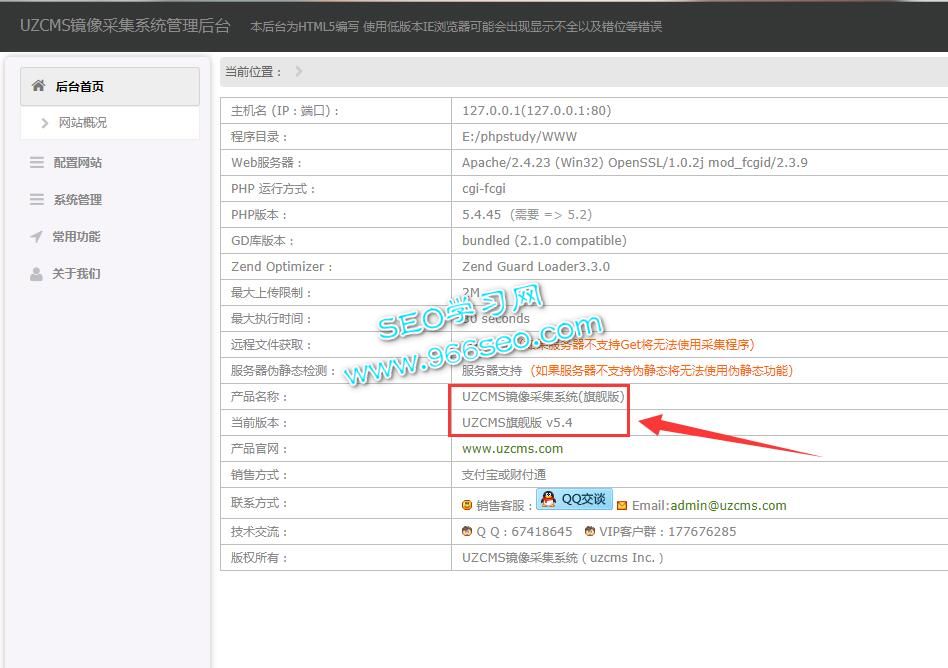Click the home icon beside 后台首页
The width and height of the screenshot is (948, 668).
(x=38, y=86)
